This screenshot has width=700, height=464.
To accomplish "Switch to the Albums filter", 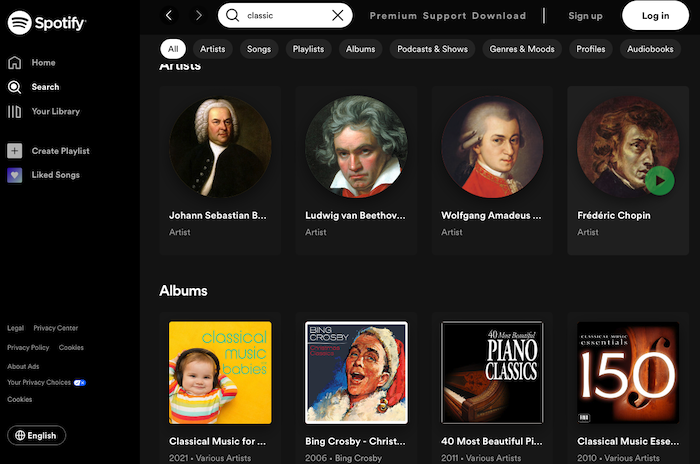I will pos(360,49).
